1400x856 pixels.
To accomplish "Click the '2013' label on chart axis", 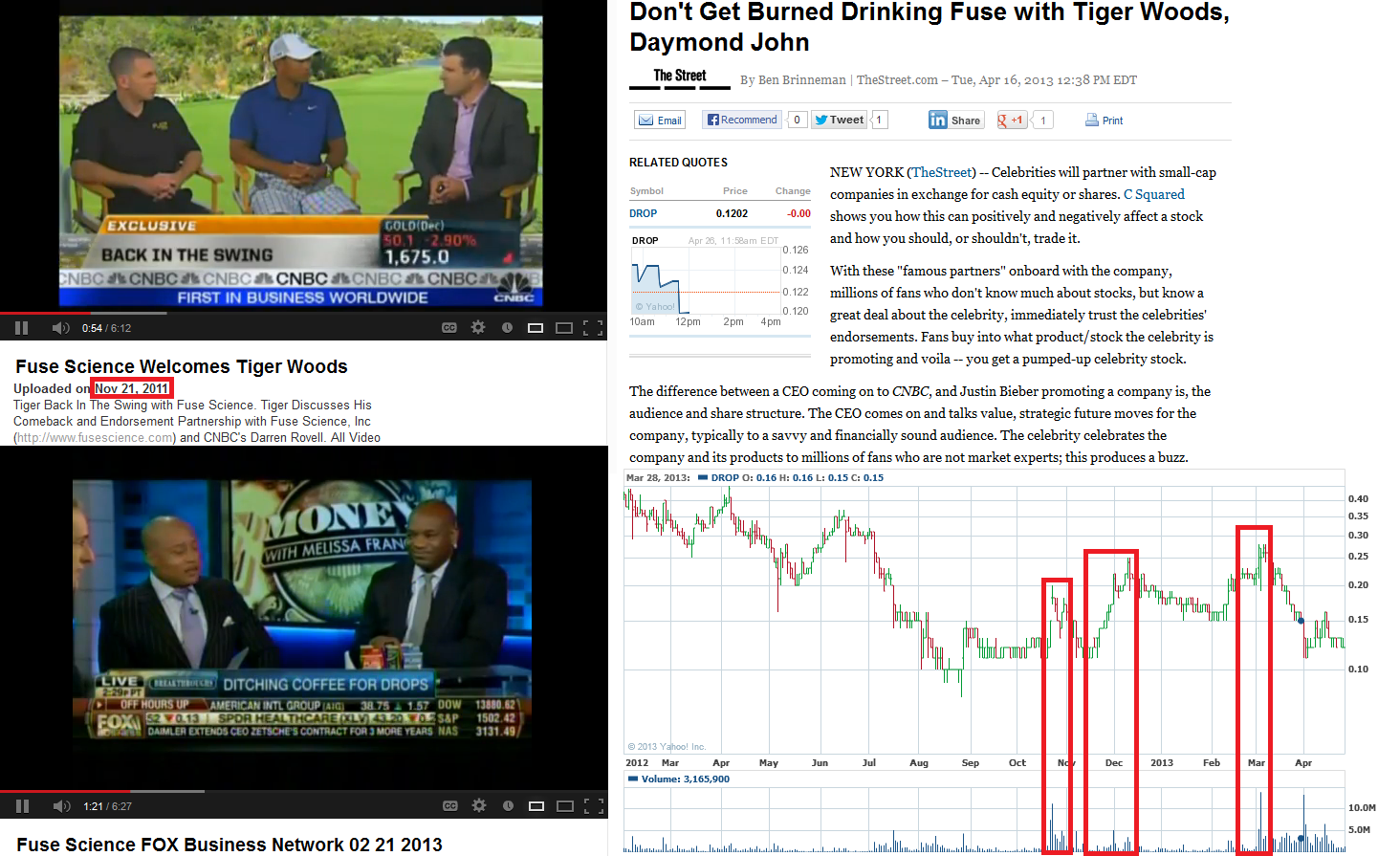I will point(1162,762).
